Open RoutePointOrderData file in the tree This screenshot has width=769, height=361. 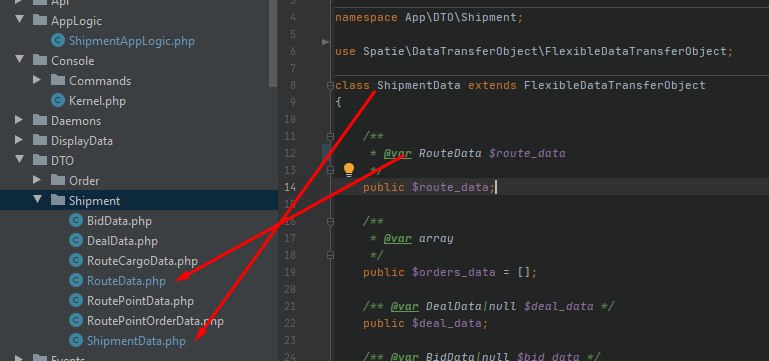(155, 321)
